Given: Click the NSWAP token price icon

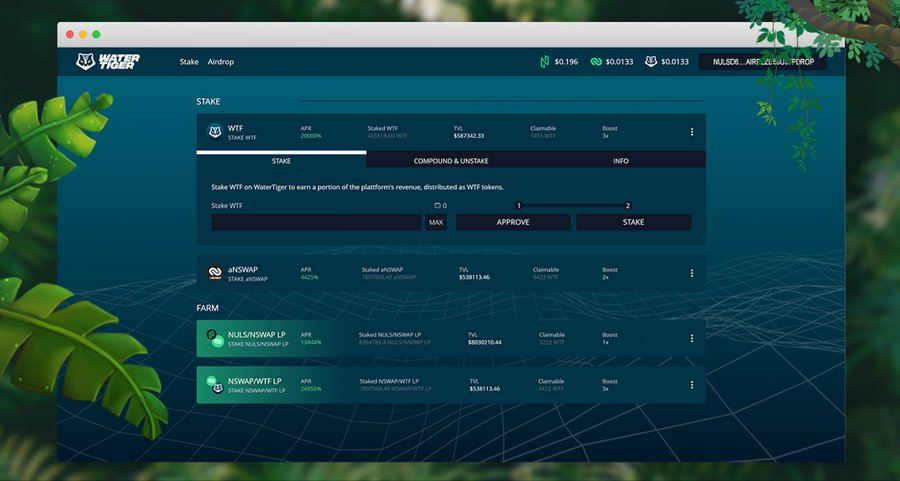Looking at the screenshot, I should click(596, 61).
